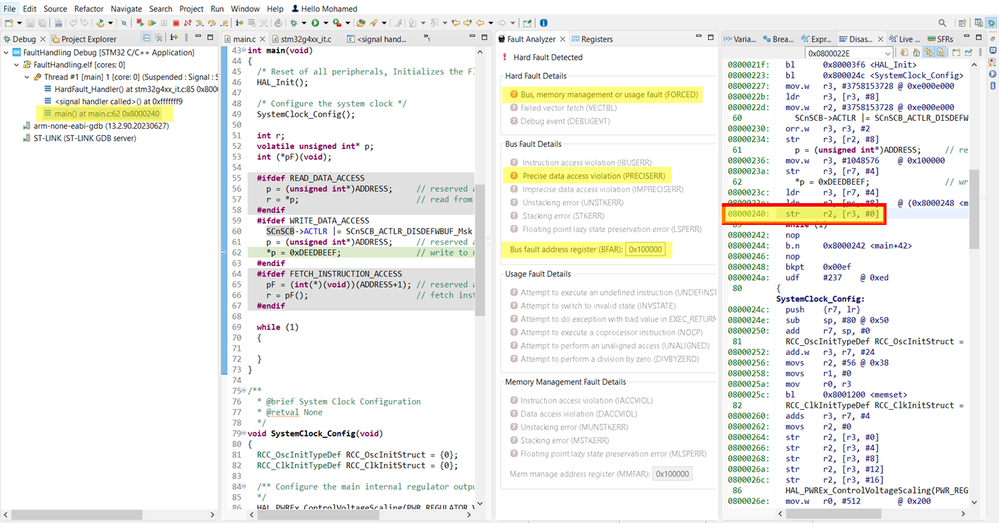Fold comment block at line 75
Screen dimensions: 999x523
[x=245, y=391]
